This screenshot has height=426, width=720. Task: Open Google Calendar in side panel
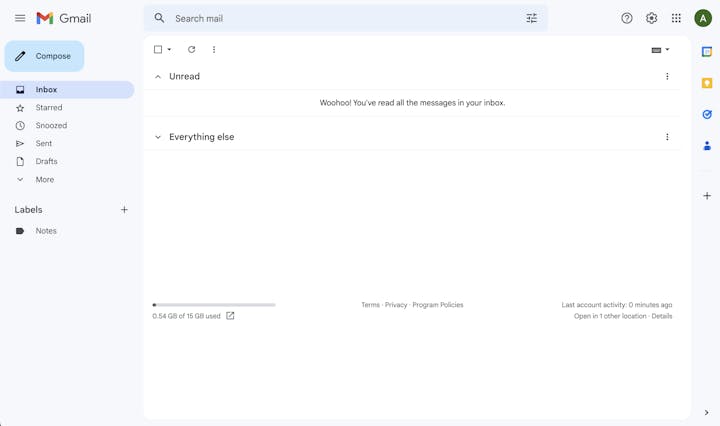[x=707, y=51]
